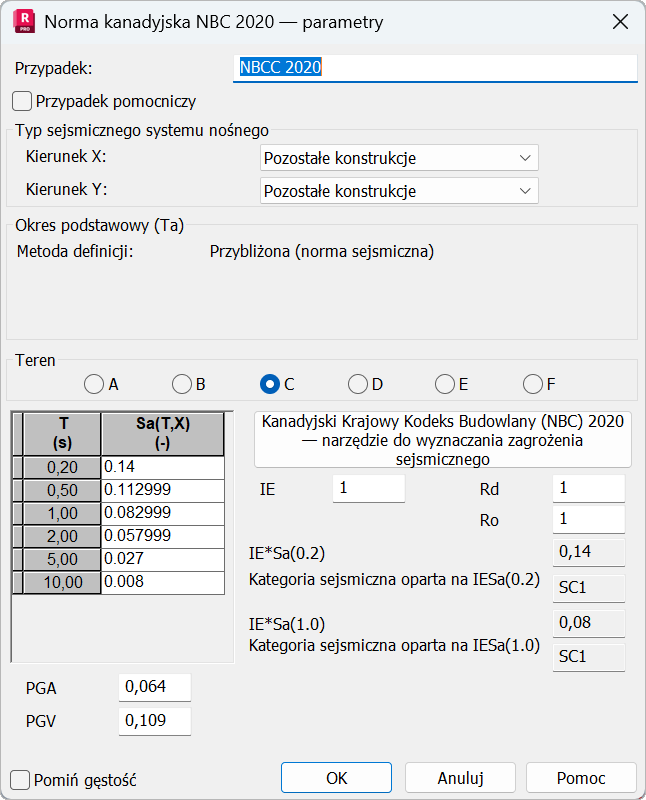Image resolution: width=646 pixels, height=800 pixels.
Task: Click the Sa cell with value 0.008
Action: coord(163,582)
